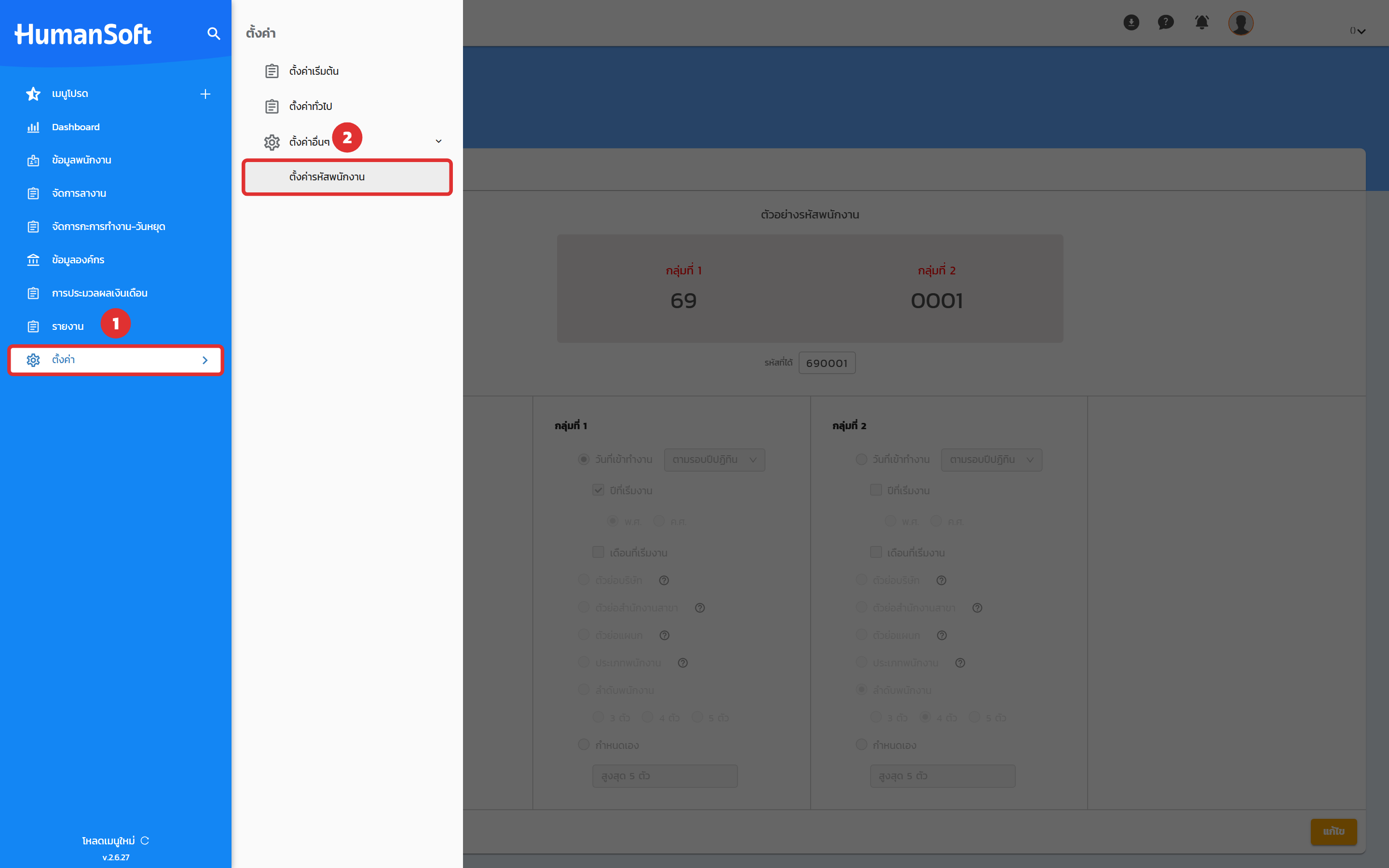Viewport: 1389px width, 868px height.
Task: Click help icon next to ตัวย่อแผนก in กลุ่มที่ 1
Action: [x=665, y=636]
